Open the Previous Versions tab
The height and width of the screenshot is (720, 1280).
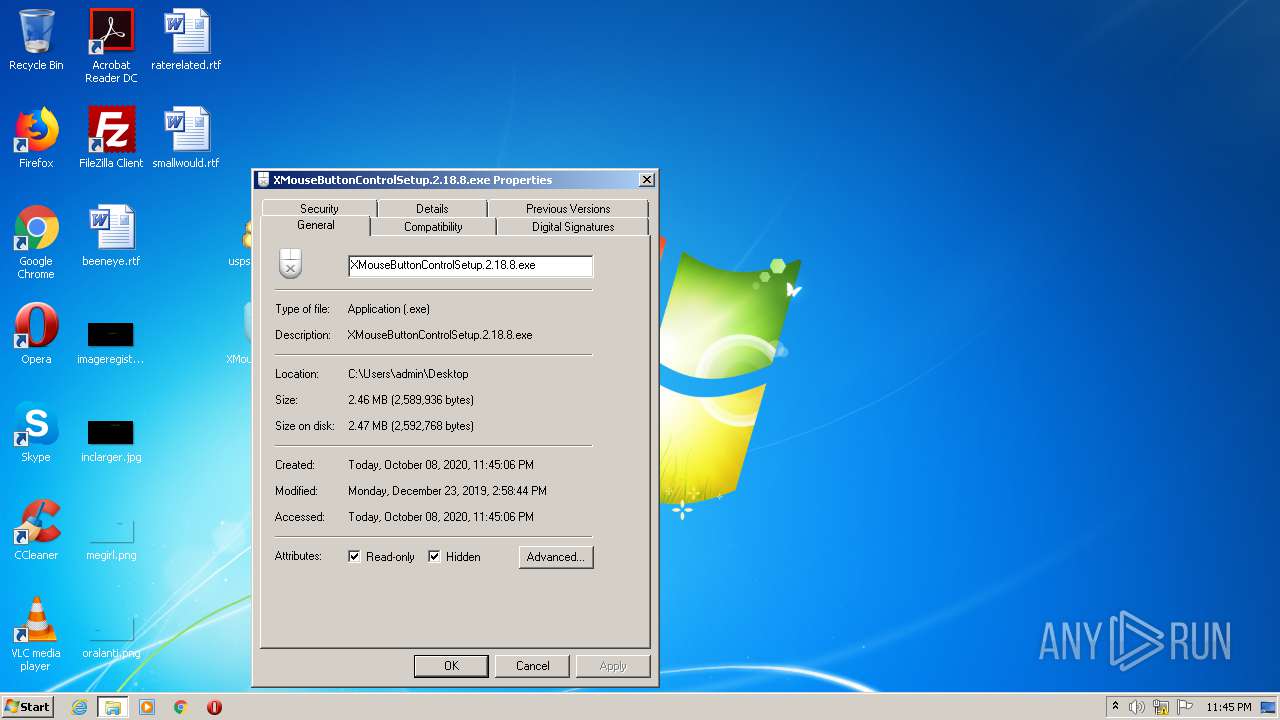tap(568, 208)
